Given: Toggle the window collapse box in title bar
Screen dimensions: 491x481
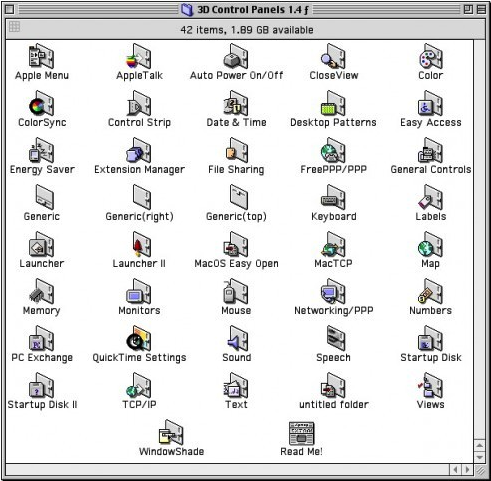Looking at the screenshot, I should coord(481,9).
